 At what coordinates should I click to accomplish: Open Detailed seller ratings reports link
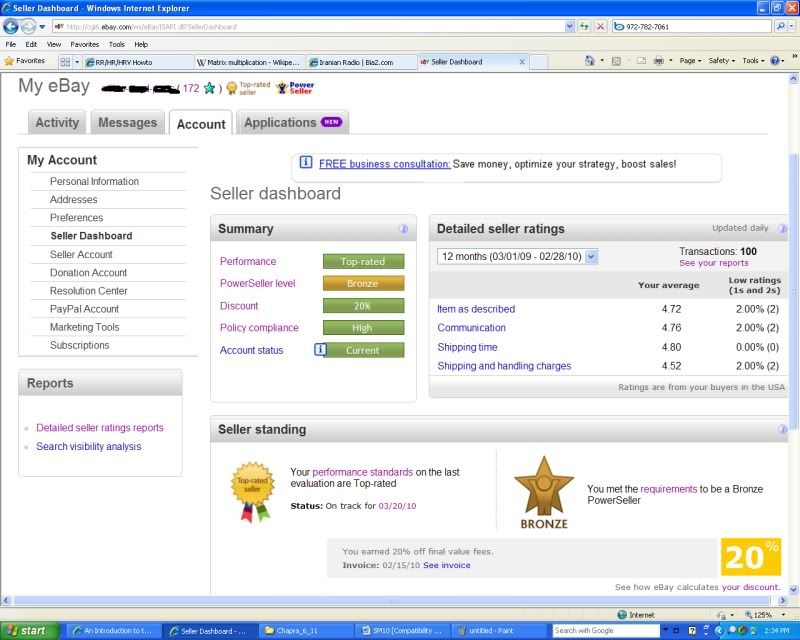pyautogui.click(x=100, y=428)
